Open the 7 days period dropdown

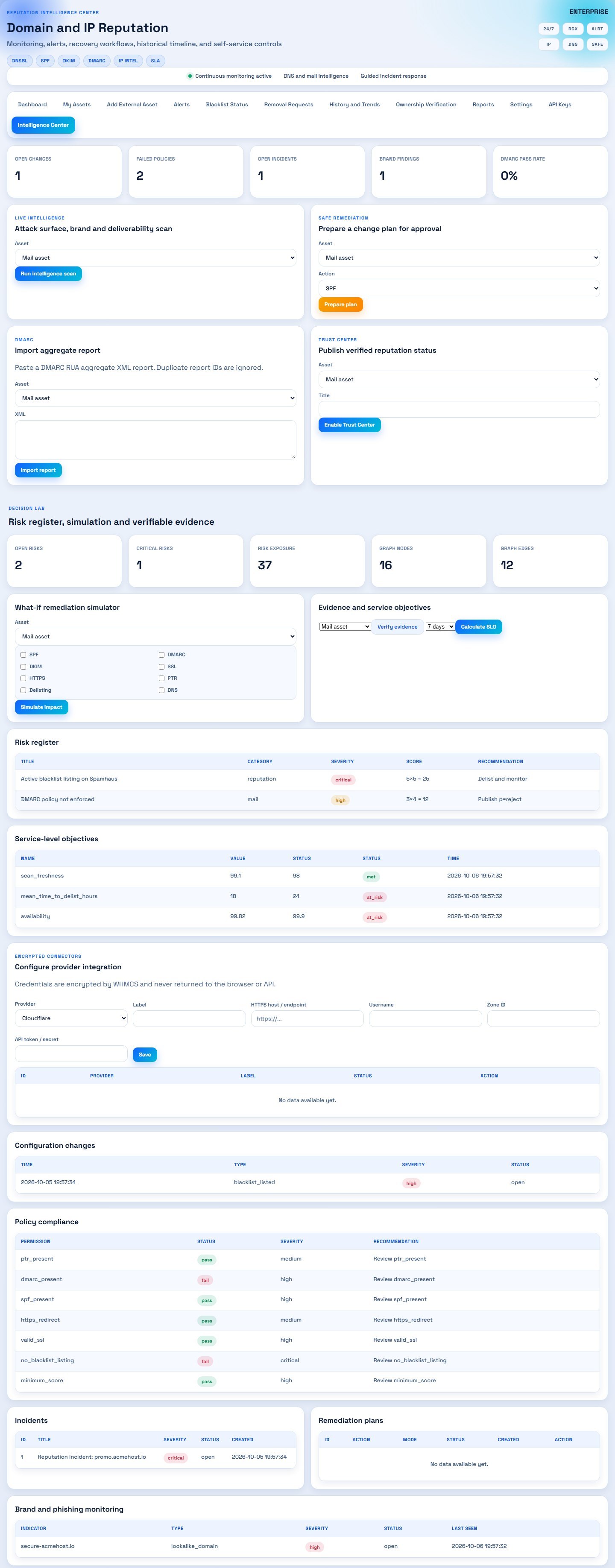pos(440,626)
